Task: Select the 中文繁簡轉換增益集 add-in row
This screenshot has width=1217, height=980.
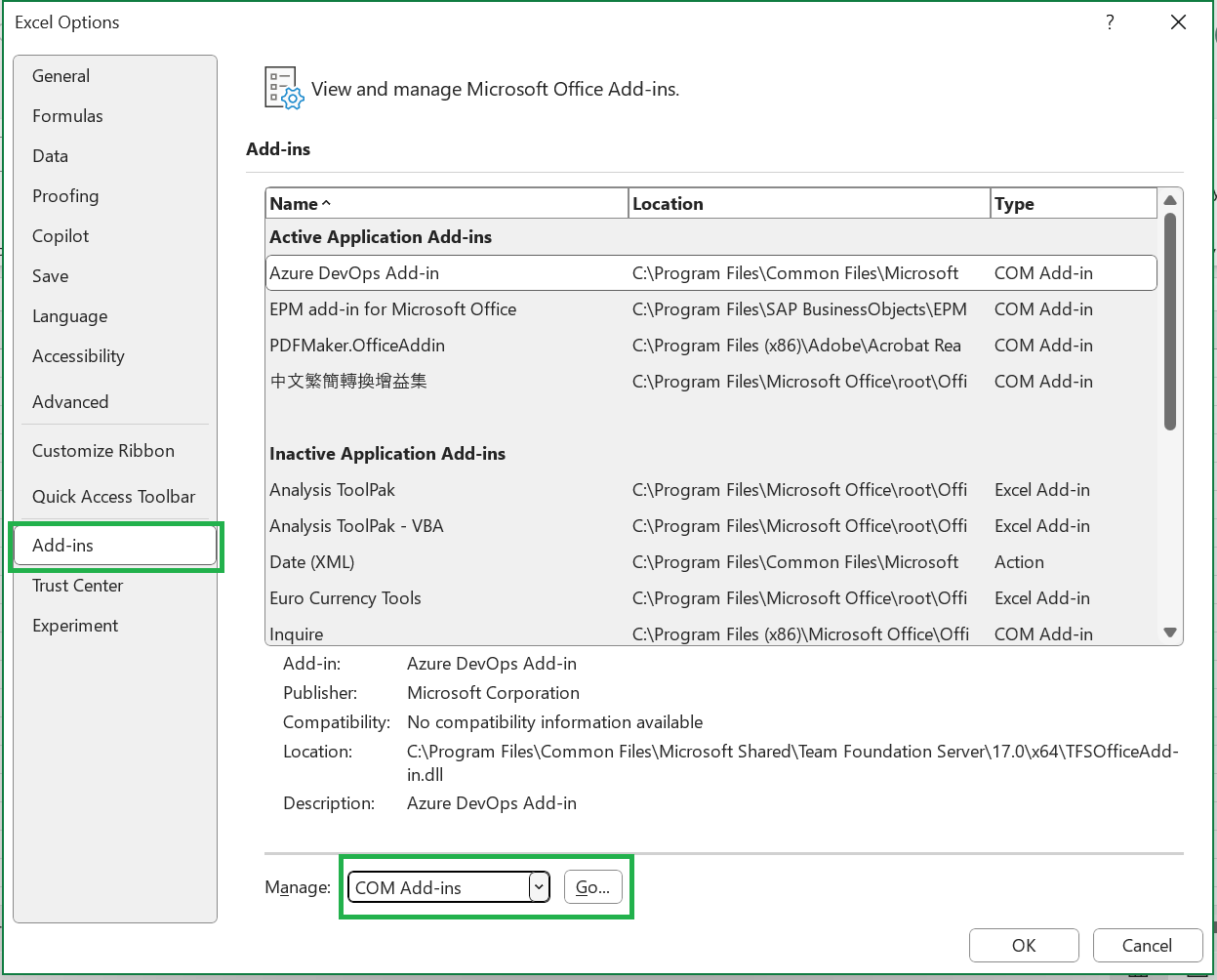Action: [x=711, y=382]
